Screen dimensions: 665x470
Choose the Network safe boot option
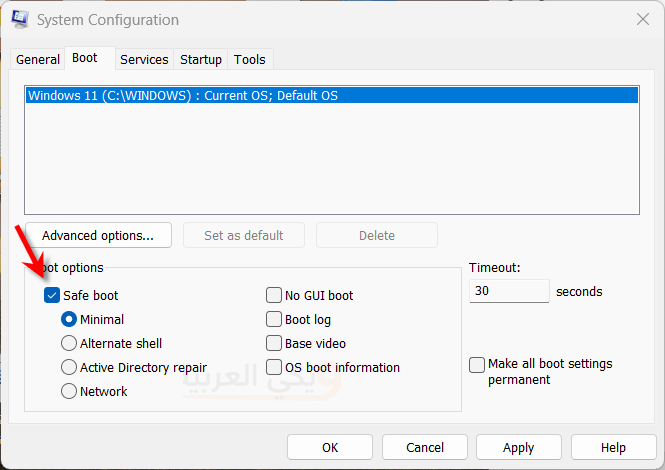69,391
